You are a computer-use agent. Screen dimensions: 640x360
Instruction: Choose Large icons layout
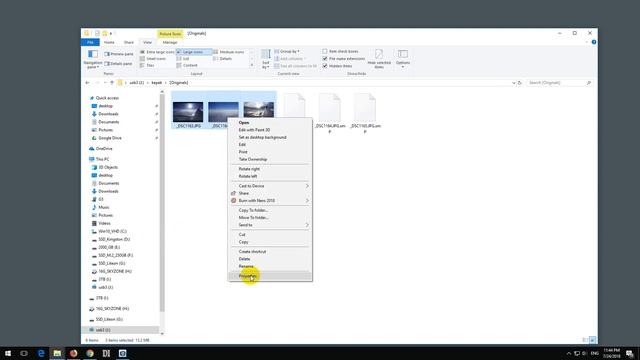[194, 52]
